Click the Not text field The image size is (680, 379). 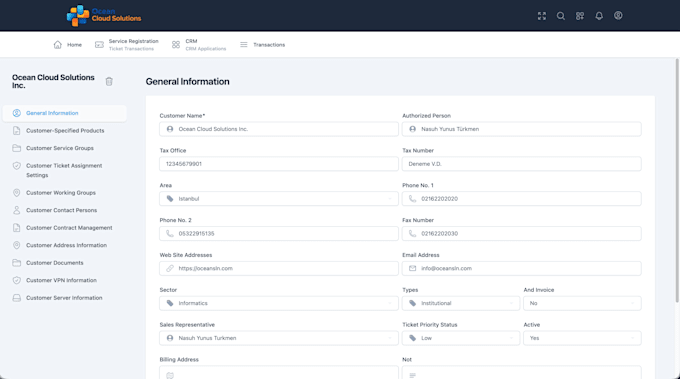click(x=521, y=372)
